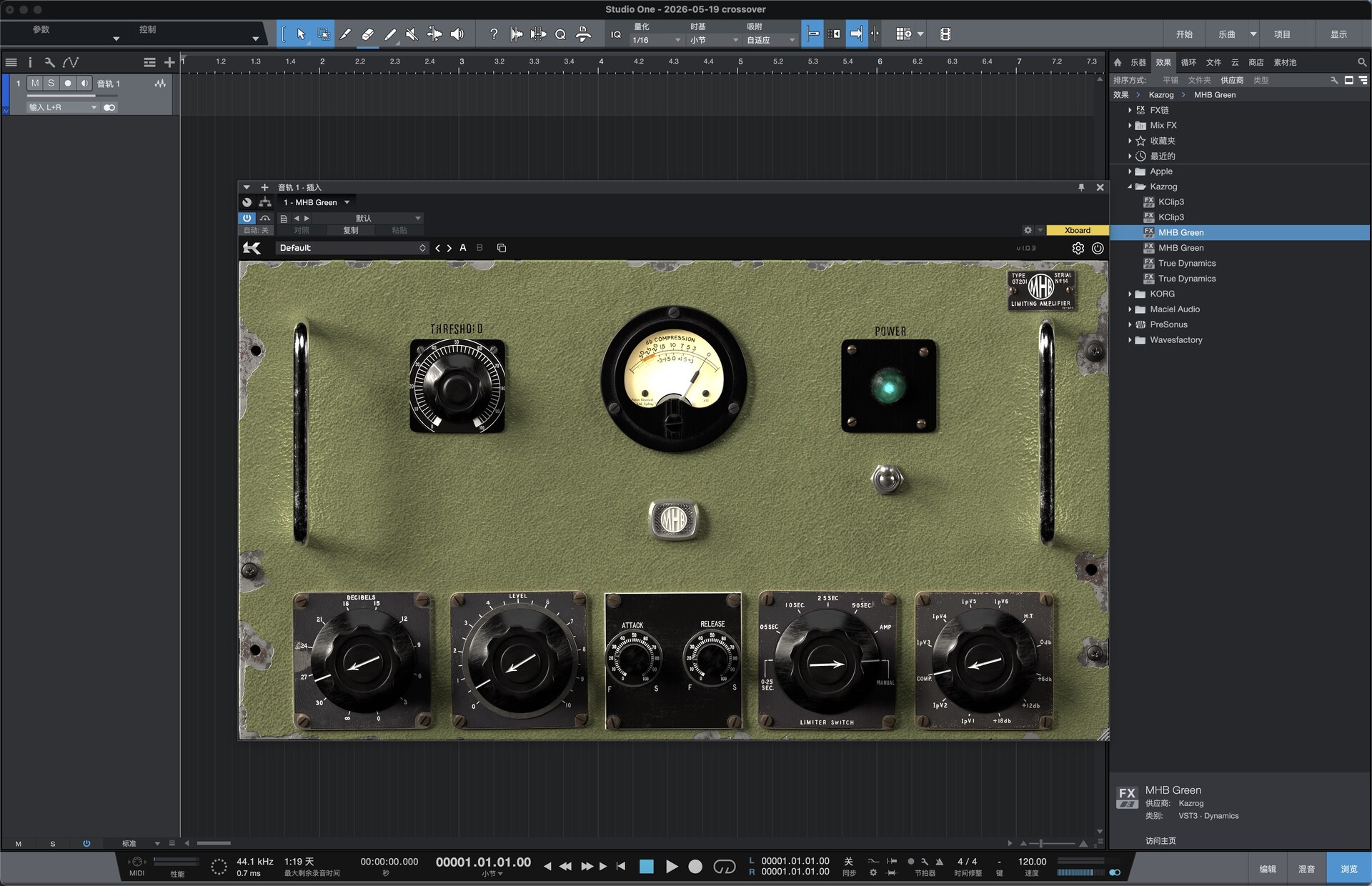Click the MHB badge emblem on plugin
The image size is (1372, 886).
coord(673,519)
